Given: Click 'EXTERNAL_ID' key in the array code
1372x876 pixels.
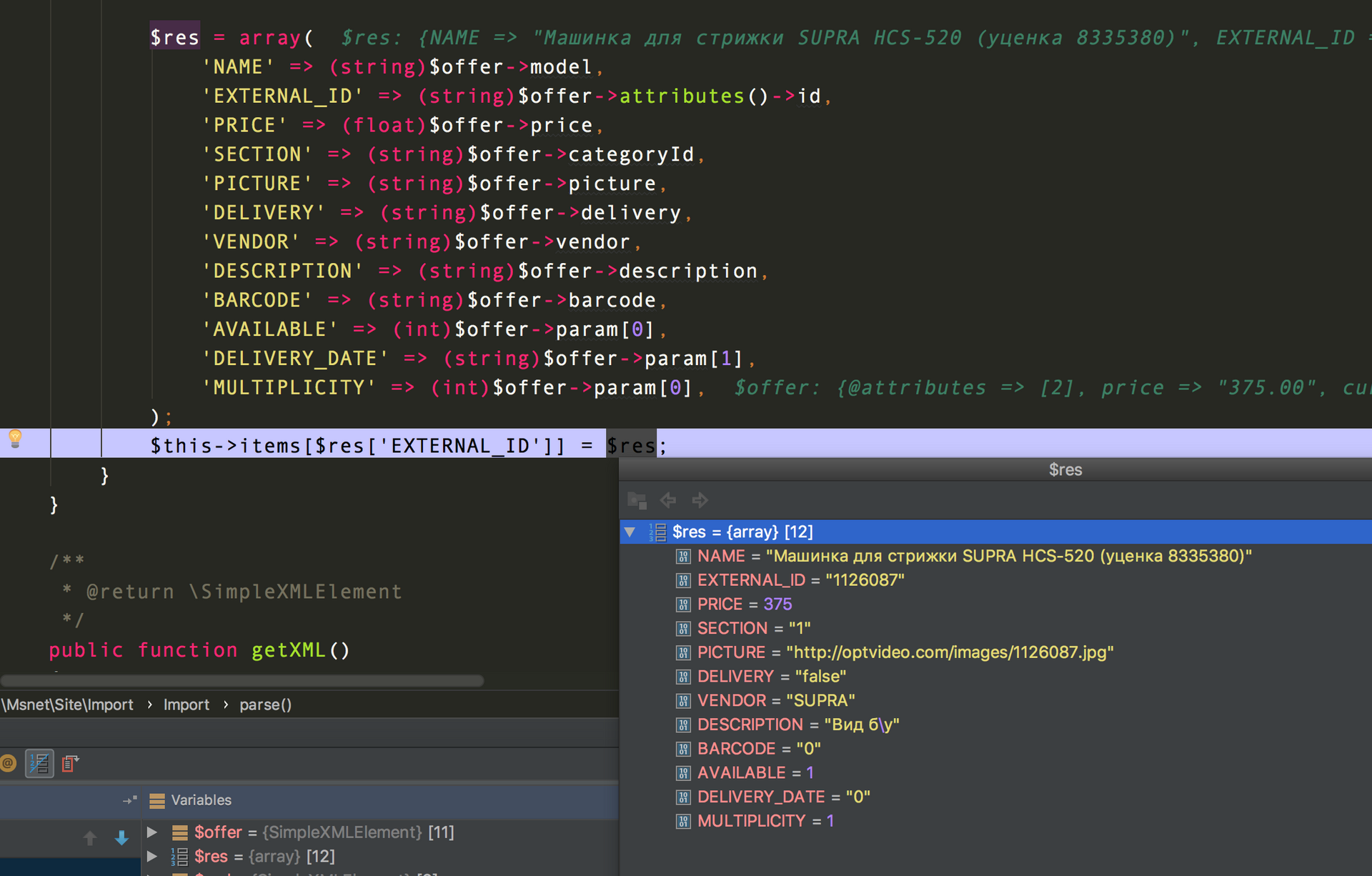Looking at the screenshot, I should [283, 96].
